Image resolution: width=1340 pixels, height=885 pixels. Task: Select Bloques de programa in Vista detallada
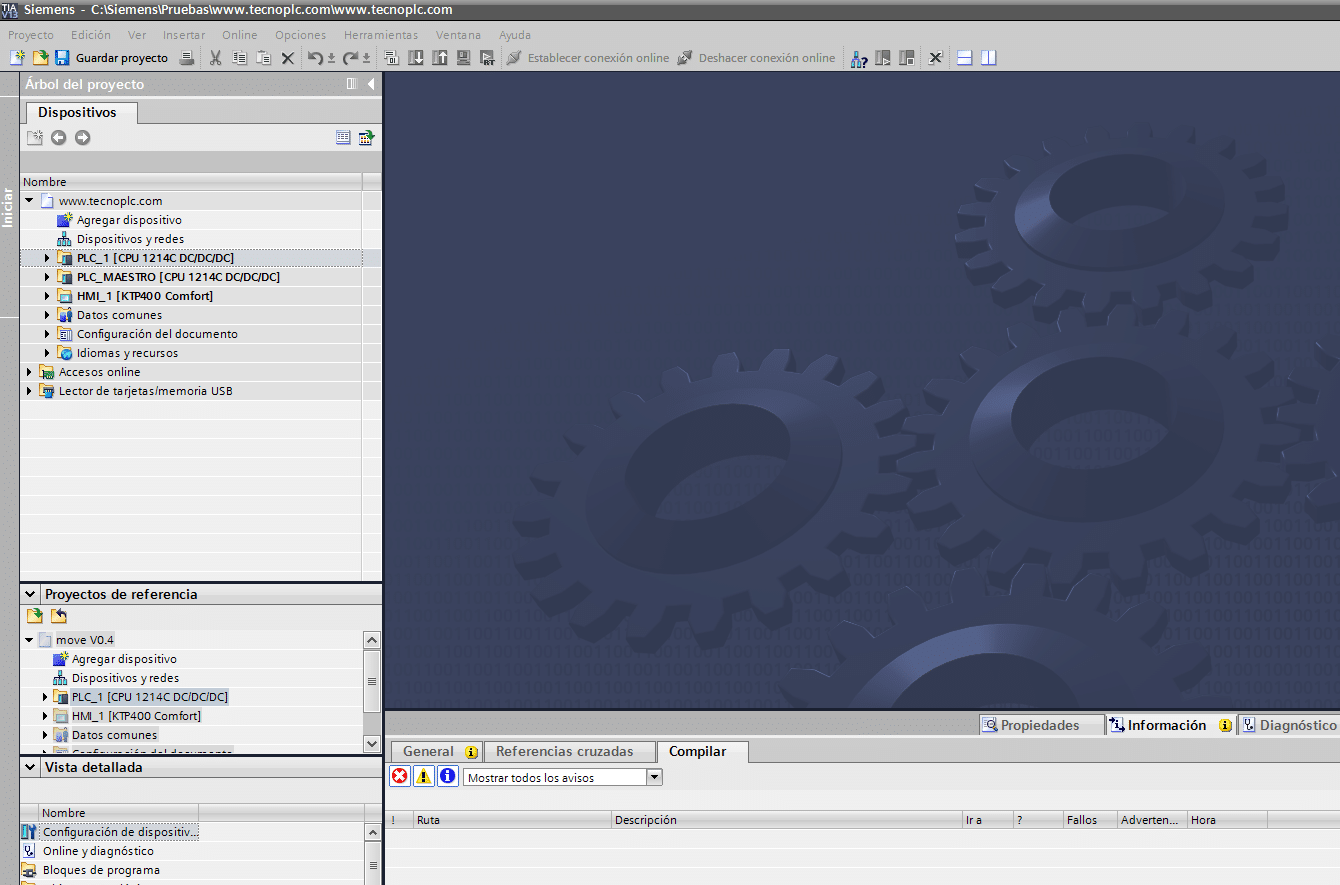pos(101,870)
